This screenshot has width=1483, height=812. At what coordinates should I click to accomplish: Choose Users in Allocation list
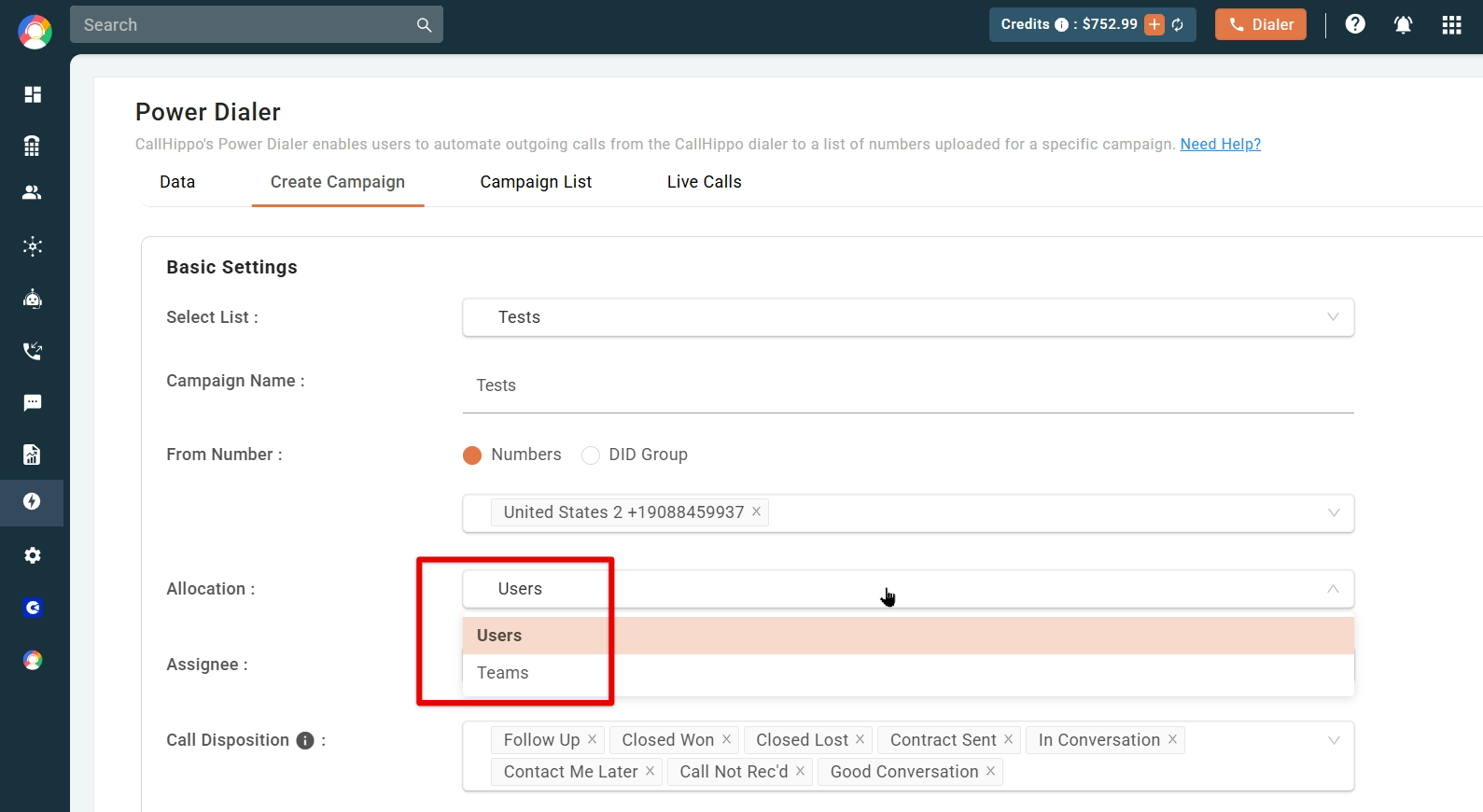[908, 636]
